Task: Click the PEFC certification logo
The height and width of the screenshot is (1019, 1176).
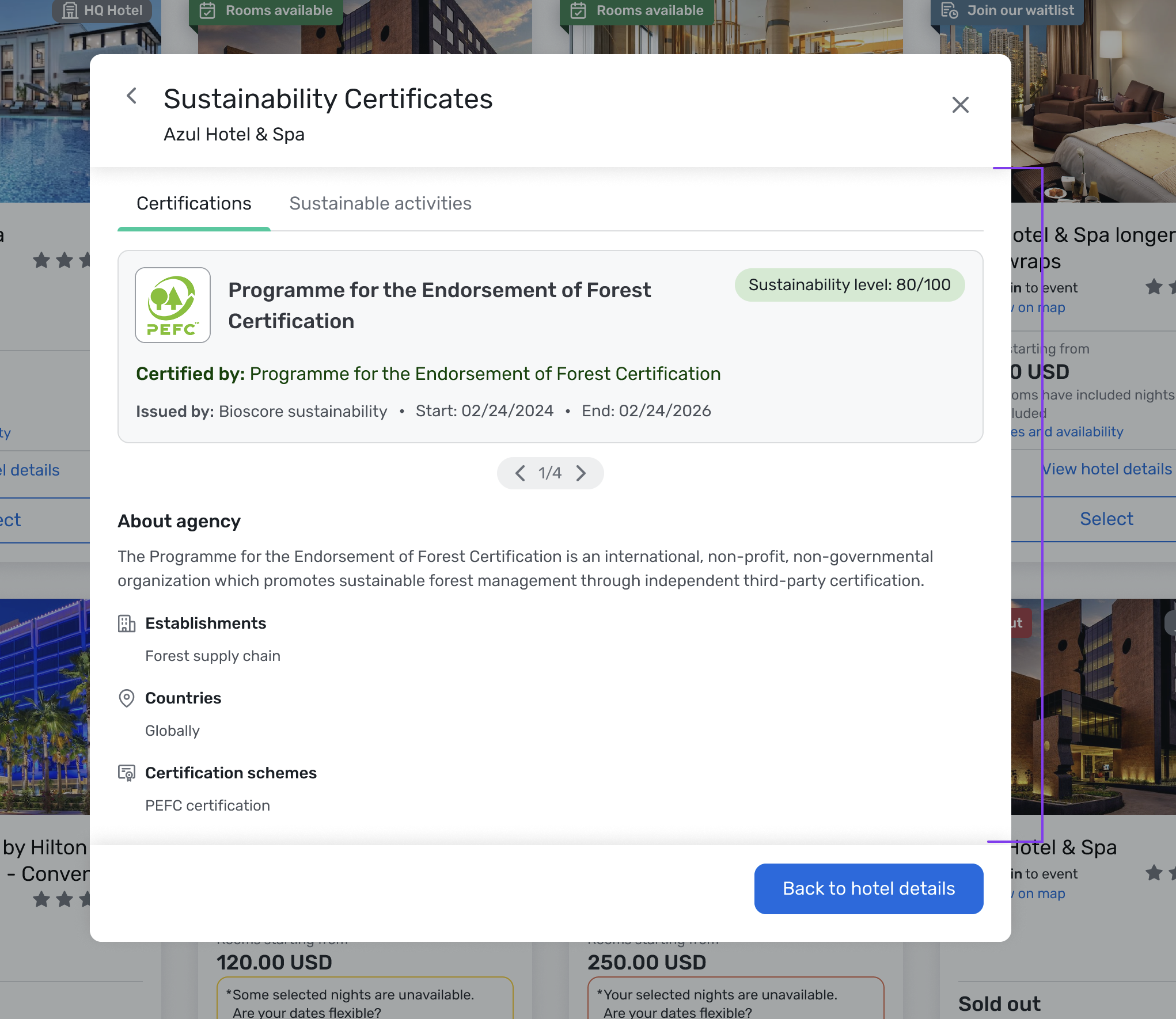Action: pos(173,305)
